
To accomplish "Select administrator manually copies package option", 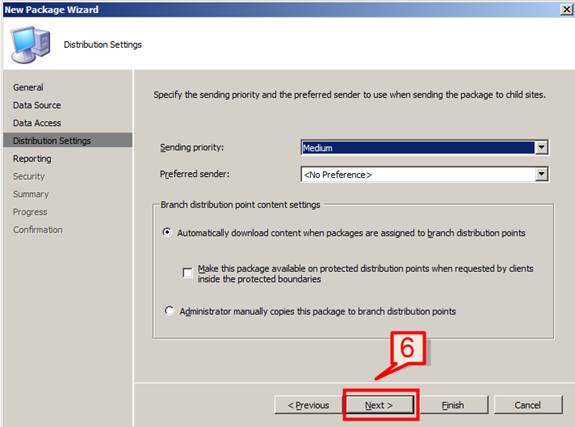I will click(169, 311).
